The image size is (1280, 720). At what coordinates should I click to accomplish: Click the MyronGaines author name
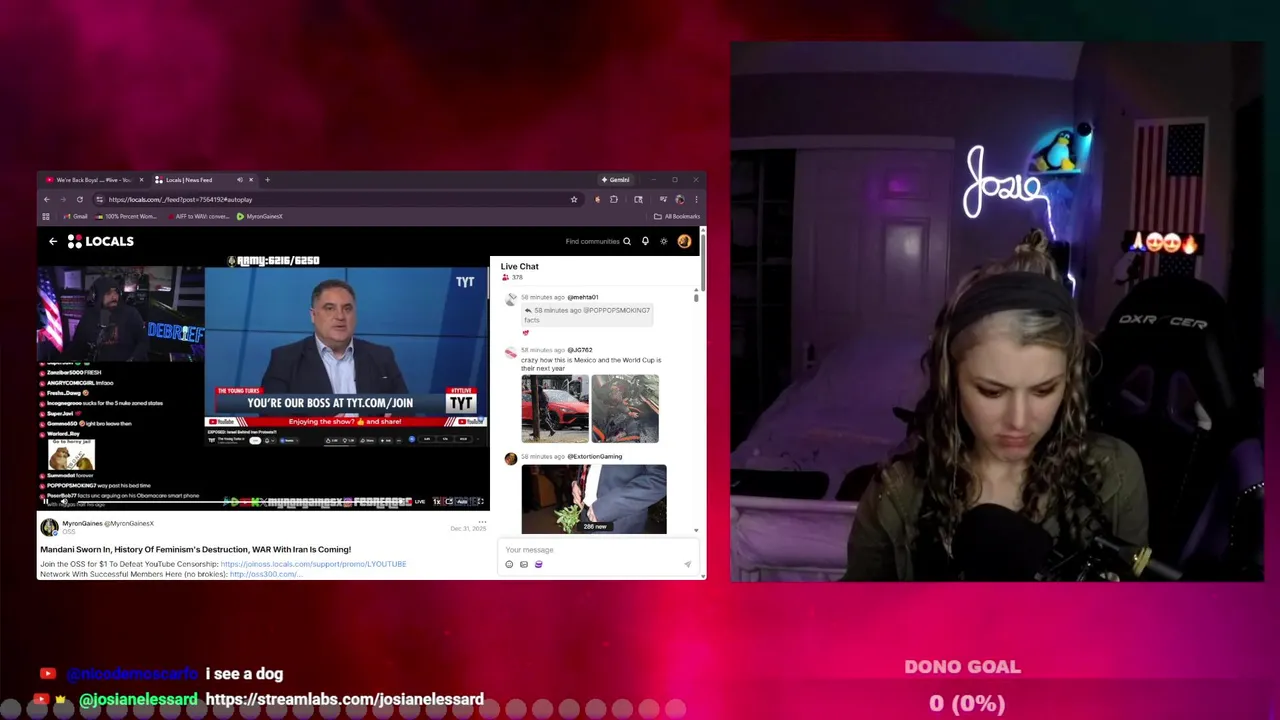82,523
